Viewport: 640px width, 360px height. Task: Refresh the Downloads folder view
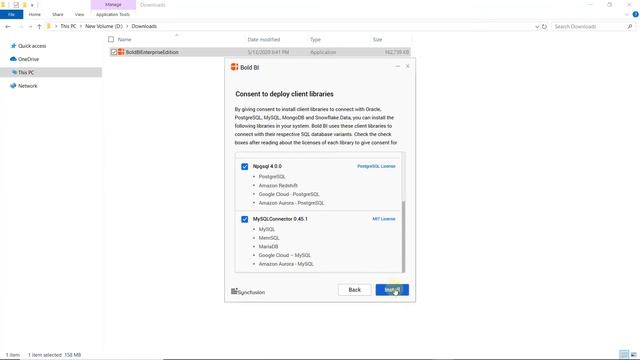point(544,27)
